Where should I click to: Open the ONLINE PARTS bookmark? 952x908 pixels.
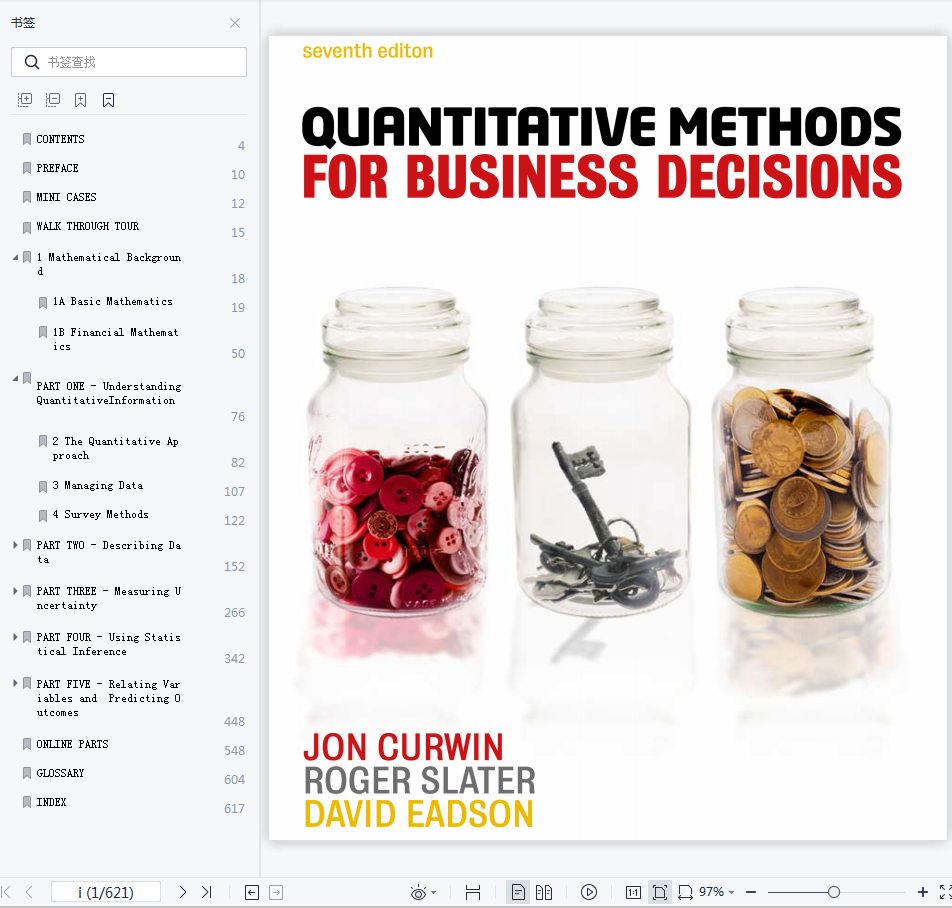pos(72,744)
